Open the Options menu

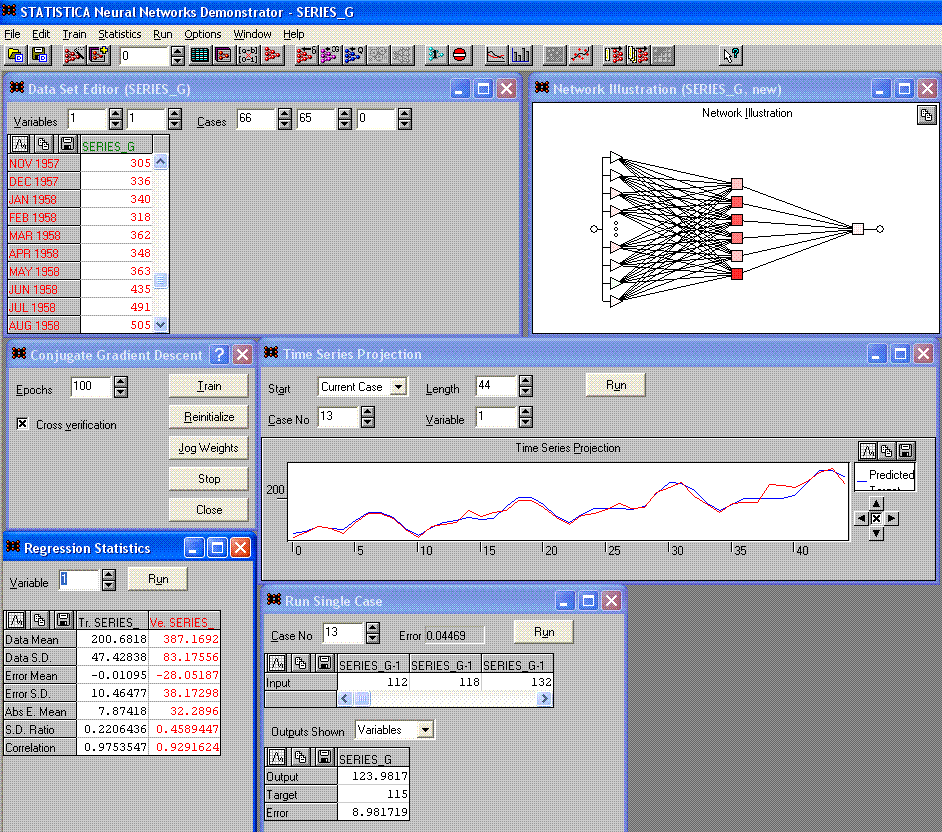pos(202,34)
